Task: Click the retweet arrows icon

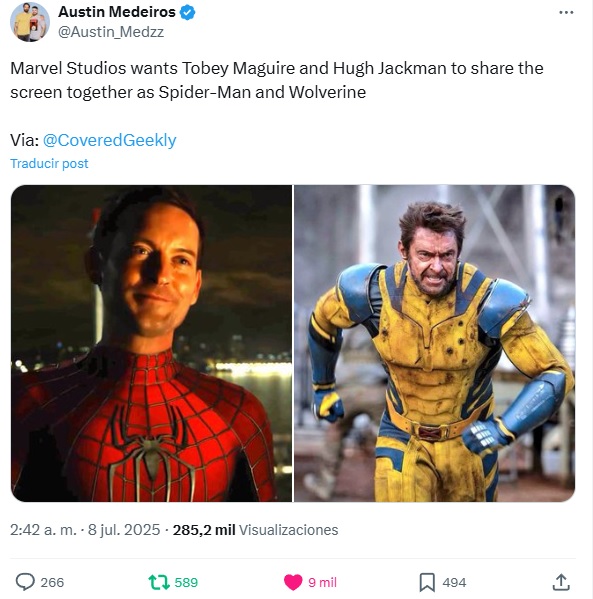Action: [159, 583]
